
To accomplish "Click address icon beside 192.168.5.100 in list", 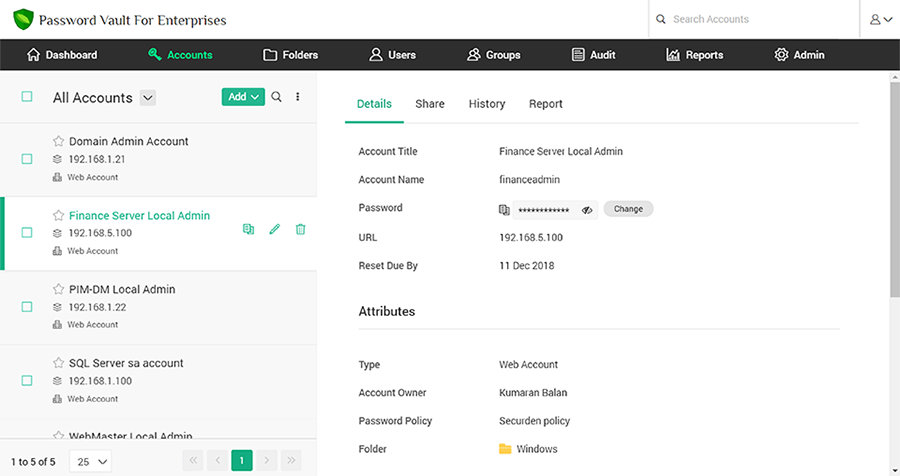I will click(57, 233).
